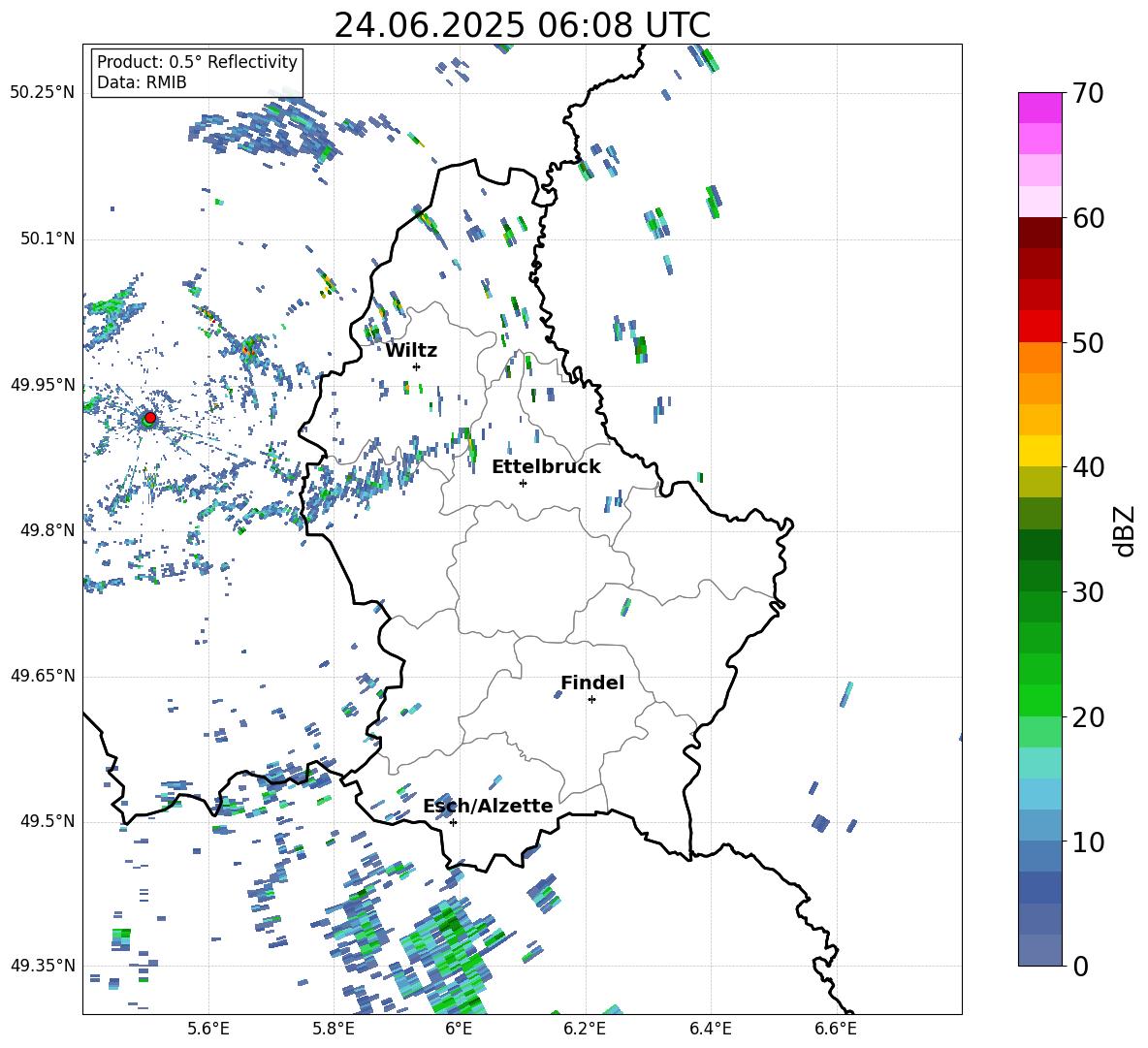Click the slate blue swatch above 0
Viewport: 1148px width, 1048px height.
pyautogui.click(x=1039, y=949)
